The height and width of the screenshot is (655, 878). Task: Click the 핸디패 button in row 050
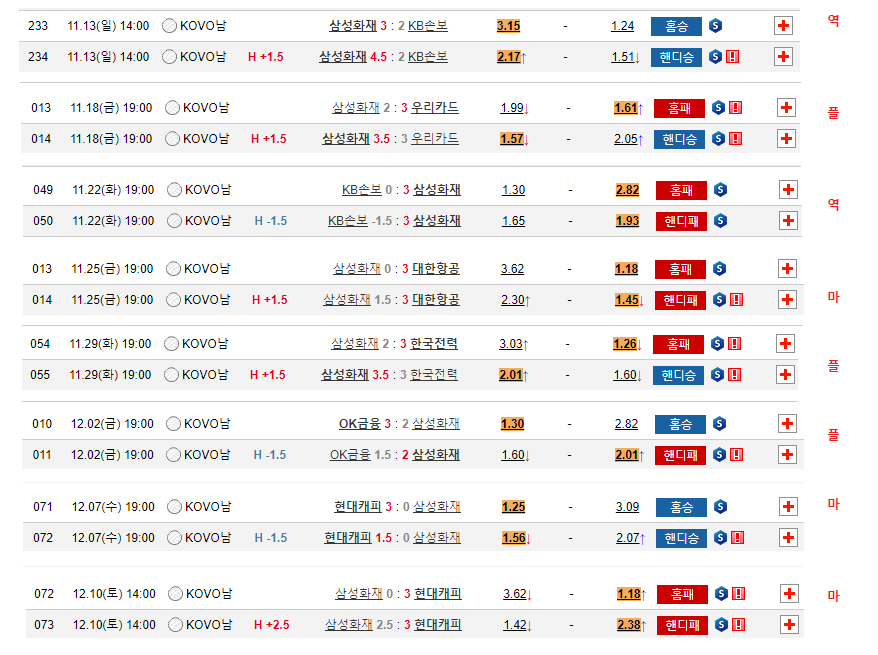tap(681, 221)
